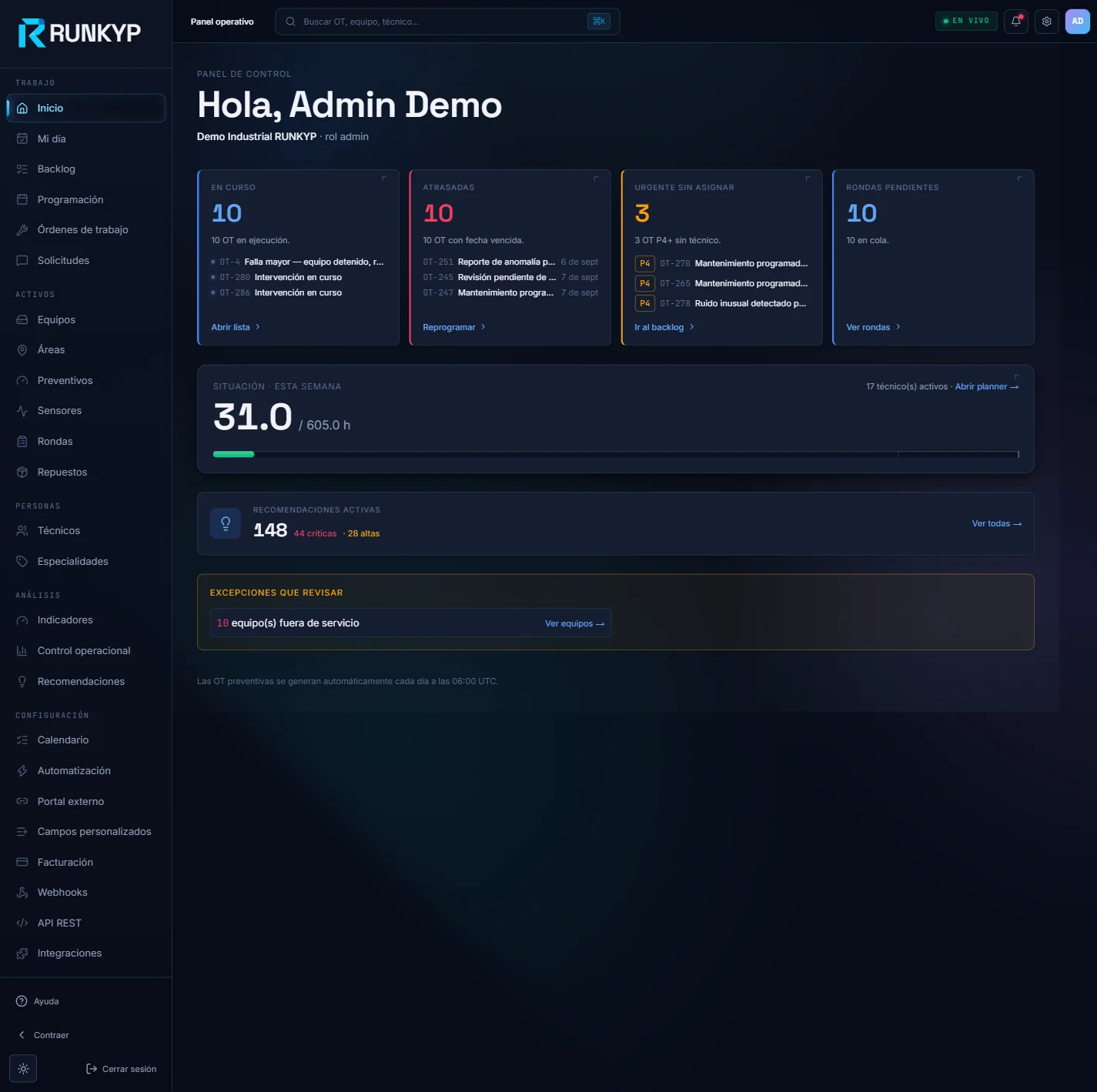Open Órdenes de trabajo menu item
Viewport: 1097px width, 1092px height.
pyautogui.click(x=86, y=230)
